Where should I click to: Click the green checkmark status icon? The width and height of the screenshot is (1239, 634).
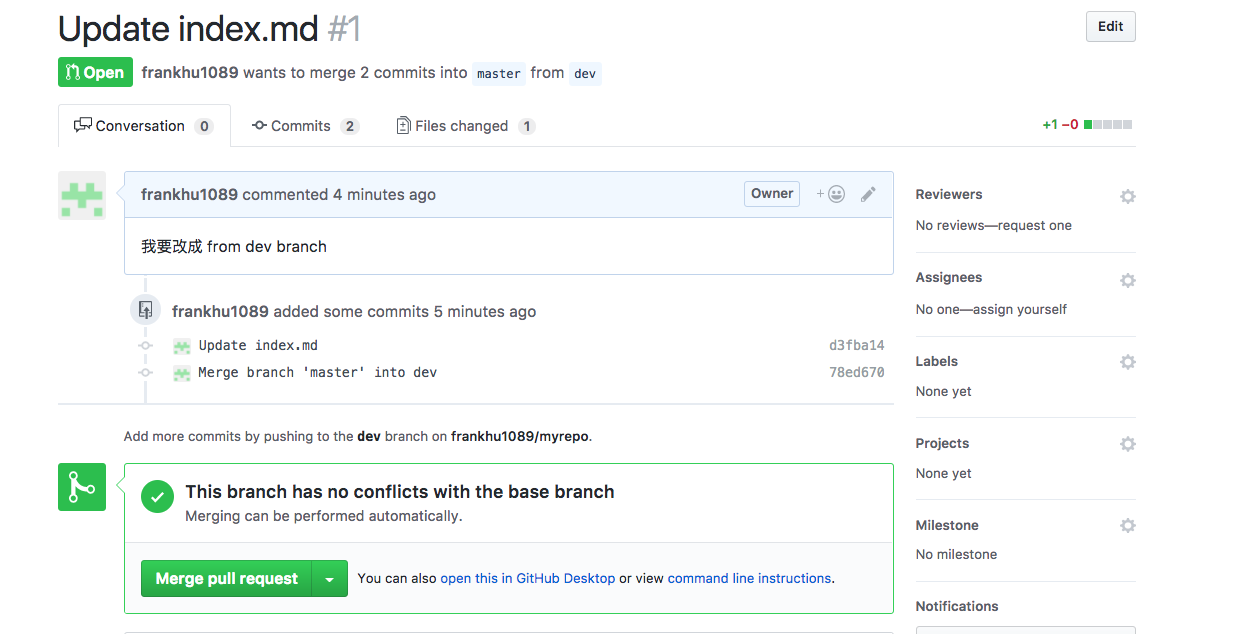coord(157,497)
